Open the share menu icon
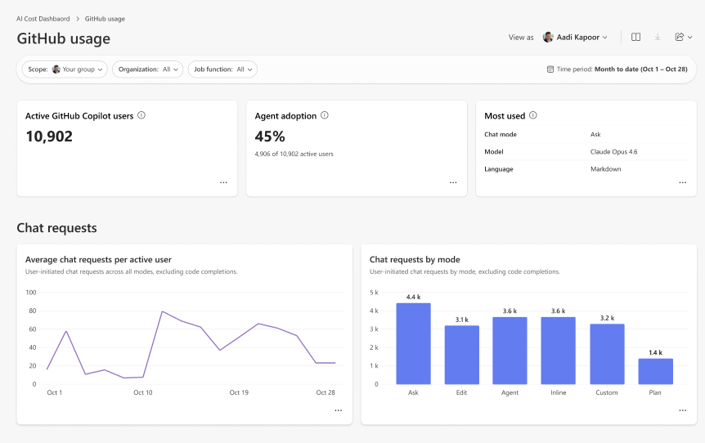 point(679,37)
